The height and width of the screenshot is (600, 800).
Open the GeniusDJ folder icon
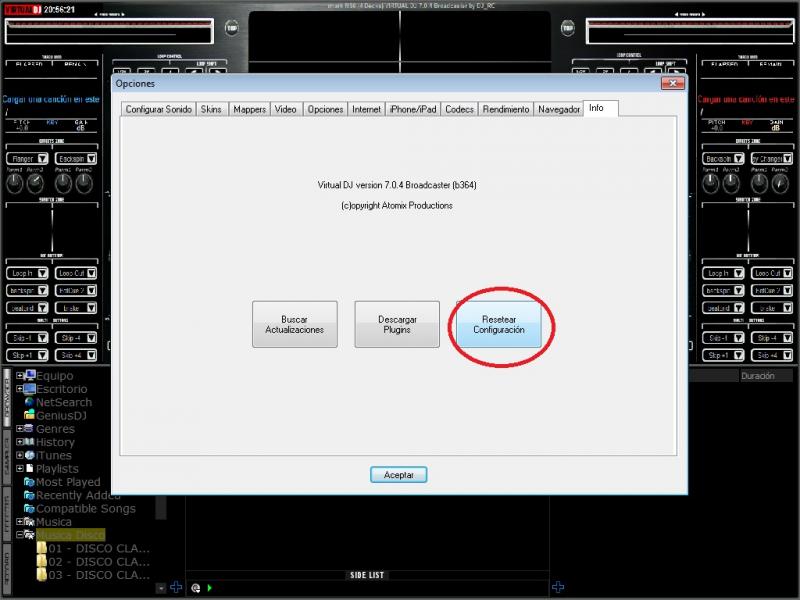click(30, 415)
